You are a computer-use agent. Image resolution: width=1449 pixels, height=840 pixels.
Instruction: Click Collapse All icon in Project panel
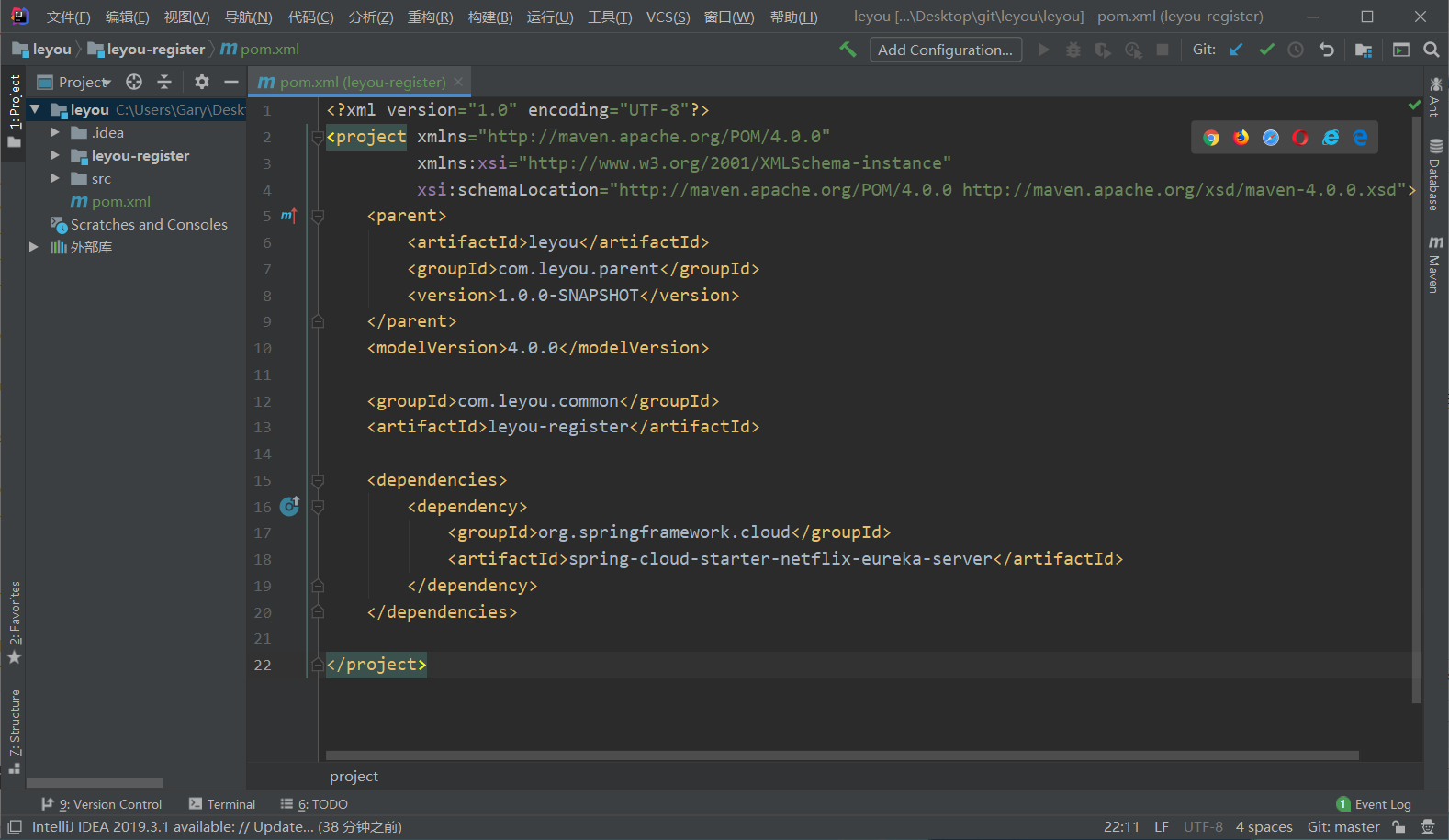(164, 82)
